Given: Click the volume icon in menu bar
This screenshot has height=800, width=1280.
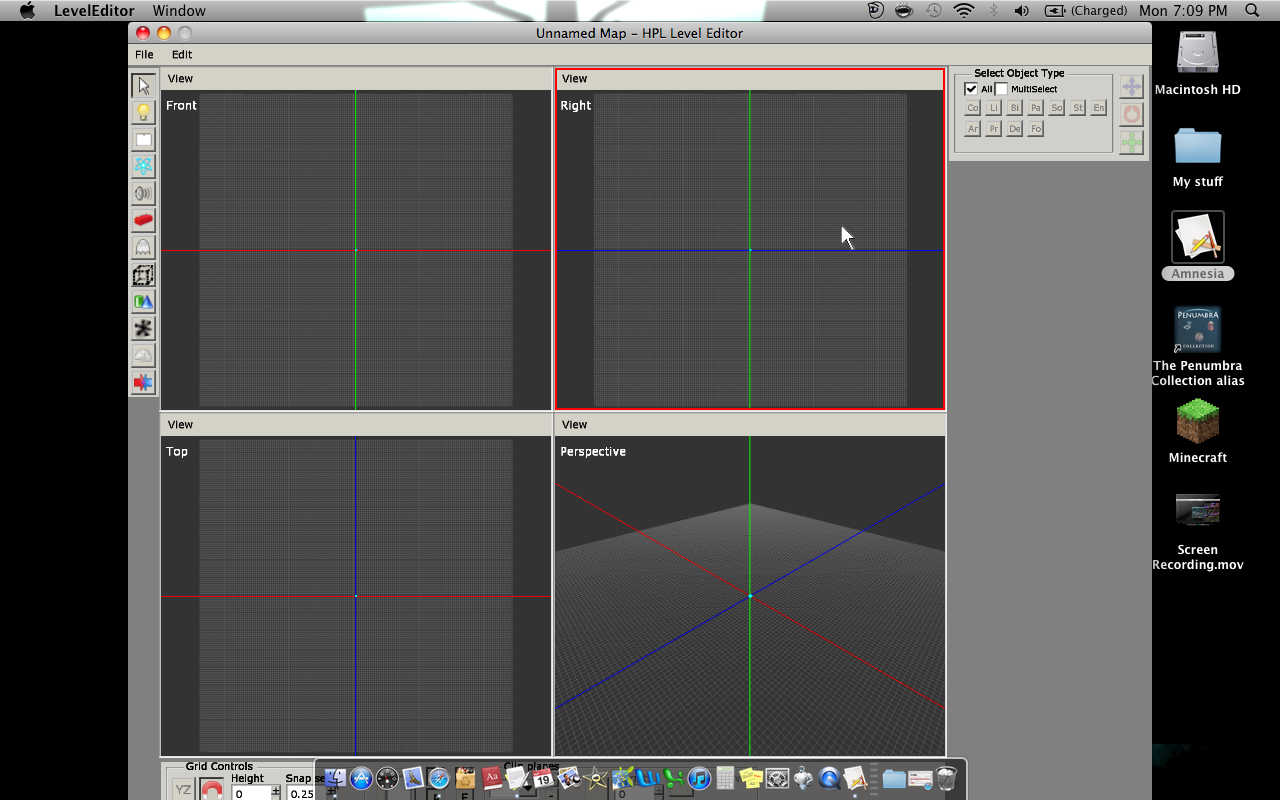Looking at the screenshot, I should 1022,11.
